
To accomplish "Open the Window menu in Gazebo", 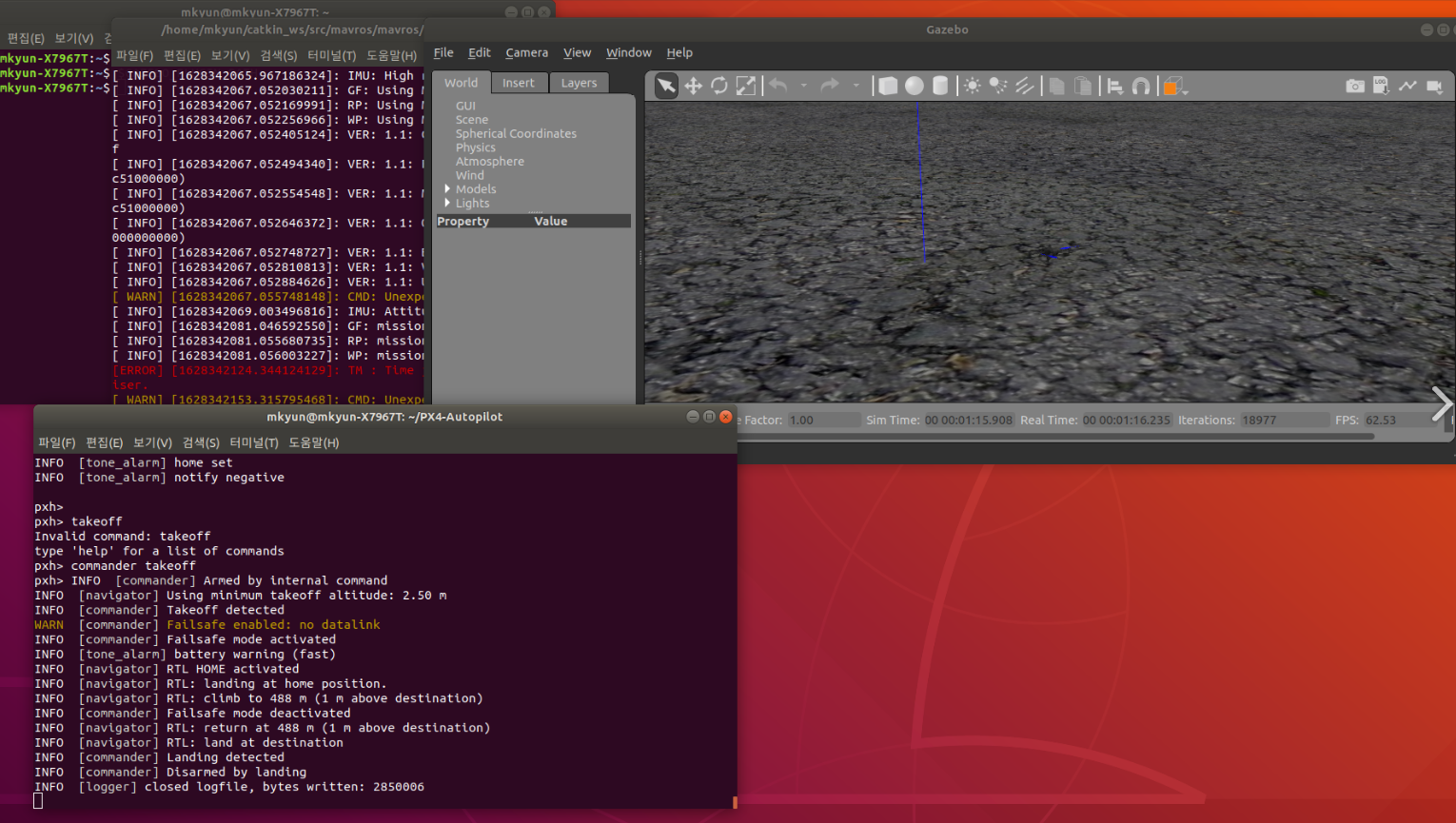I will coord(629,52).
